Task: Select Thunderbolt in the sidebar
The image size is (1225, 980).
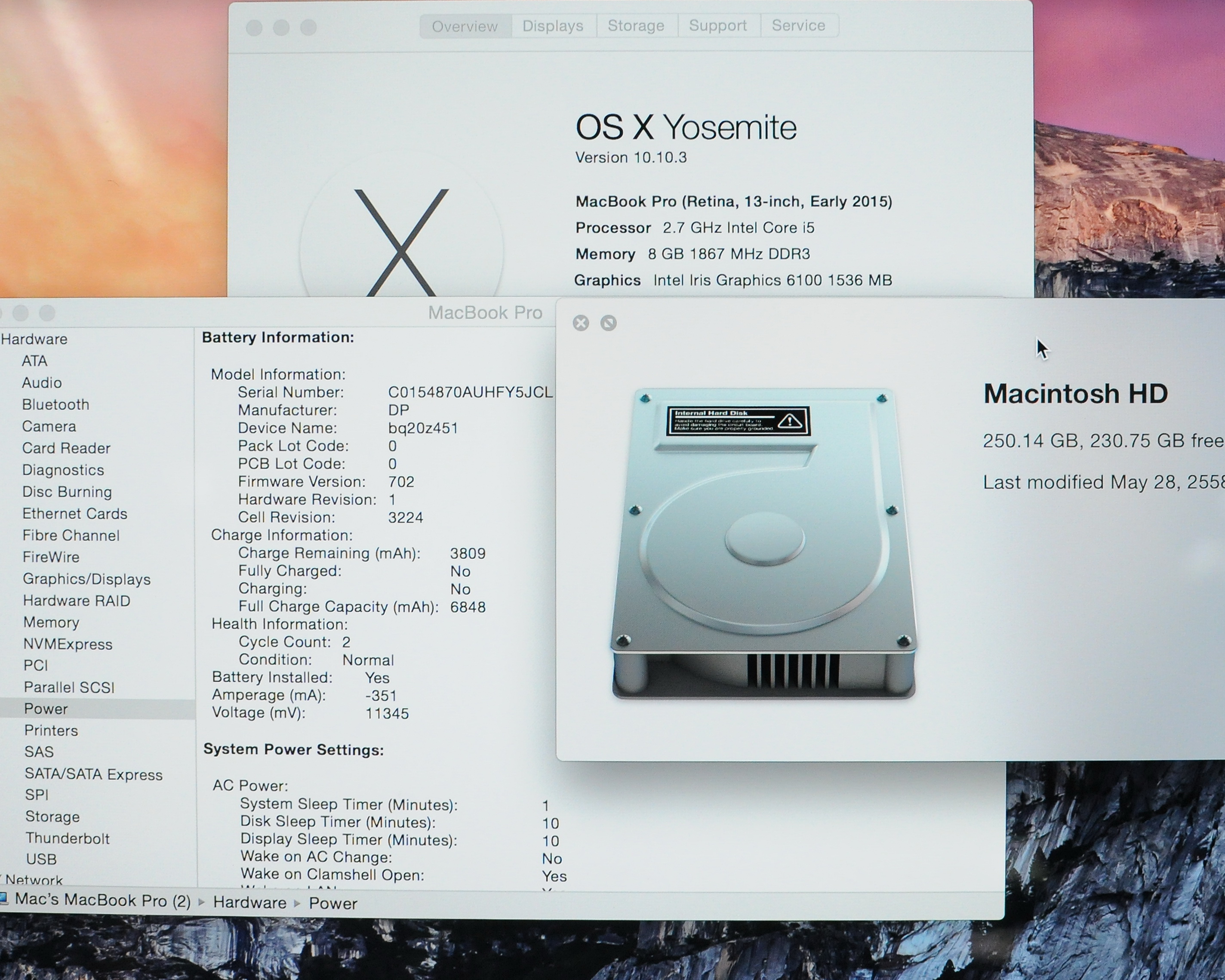Action: [x=68, y=838]
